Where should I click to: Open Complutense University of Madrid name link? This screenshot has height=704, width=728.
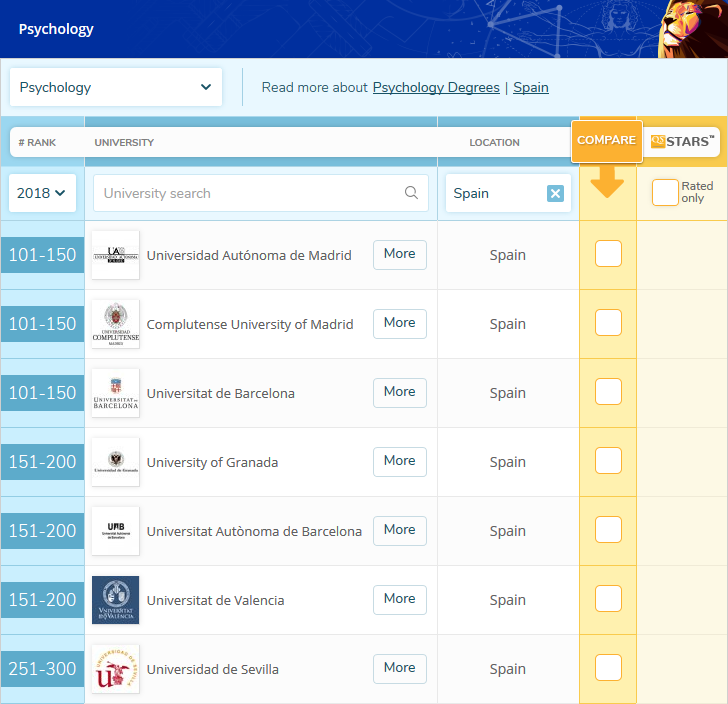(250, 324)
